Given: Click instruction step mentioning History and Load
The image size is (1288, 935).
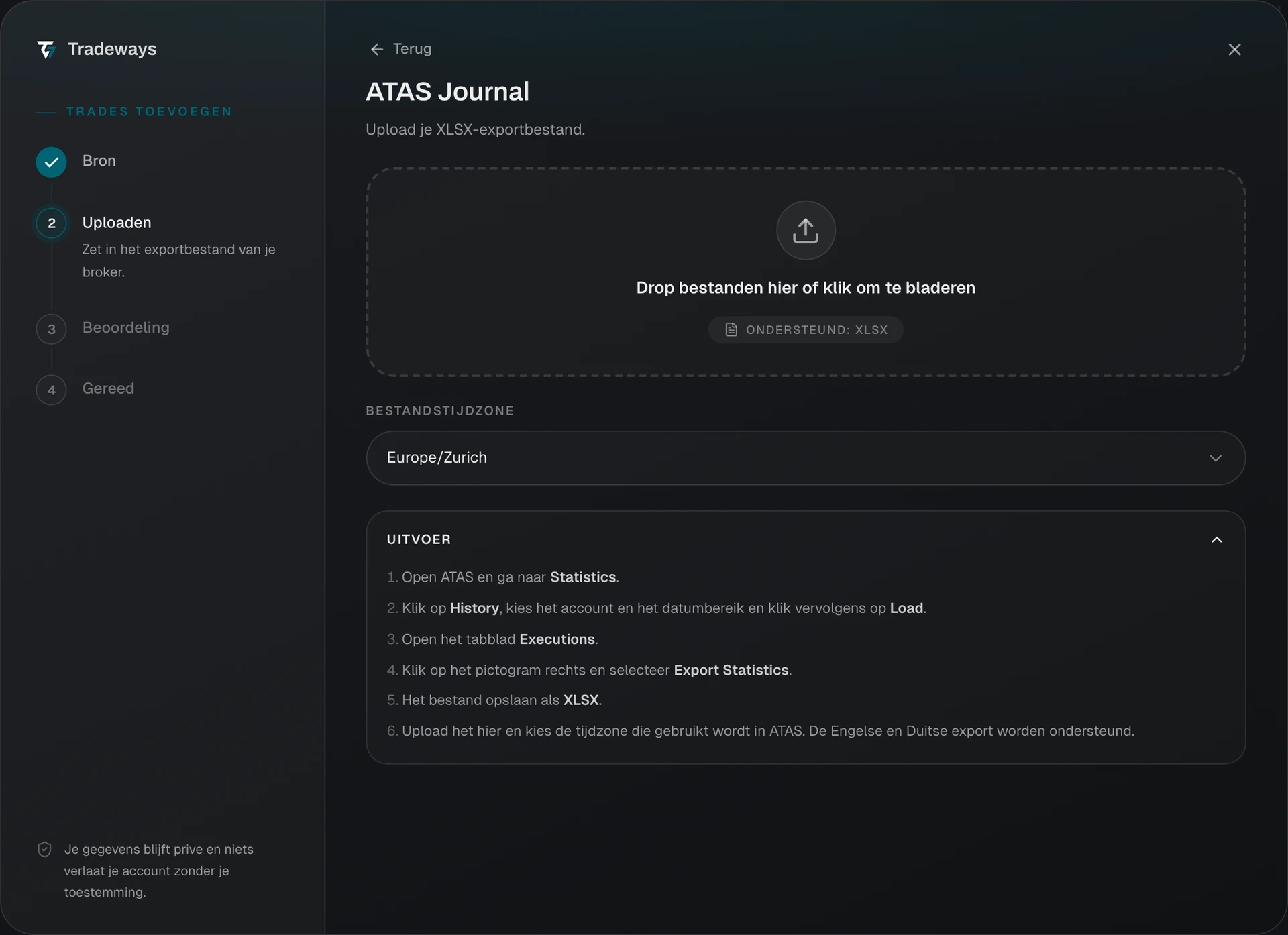Looking at the screenshot, I should pyautogui.click(x=657, y=608).
